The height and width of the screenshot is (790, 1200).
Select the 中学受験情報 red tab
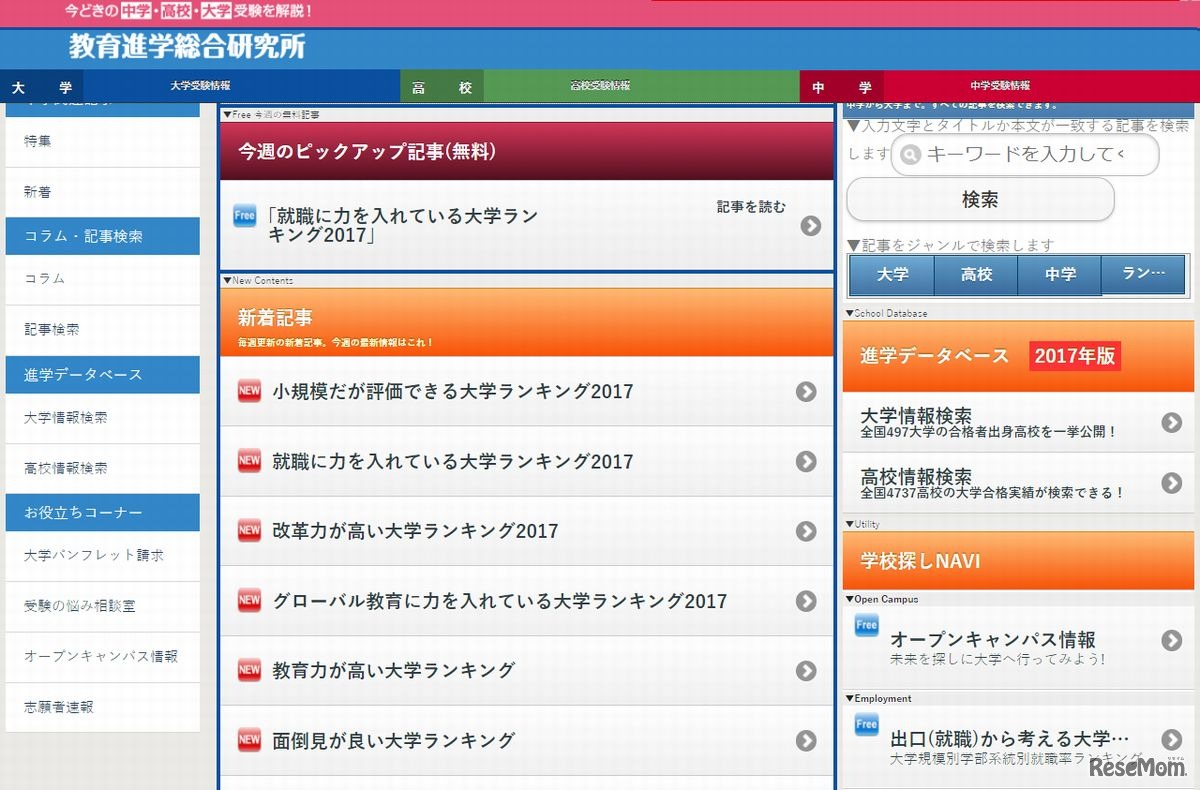point(1000,86)
